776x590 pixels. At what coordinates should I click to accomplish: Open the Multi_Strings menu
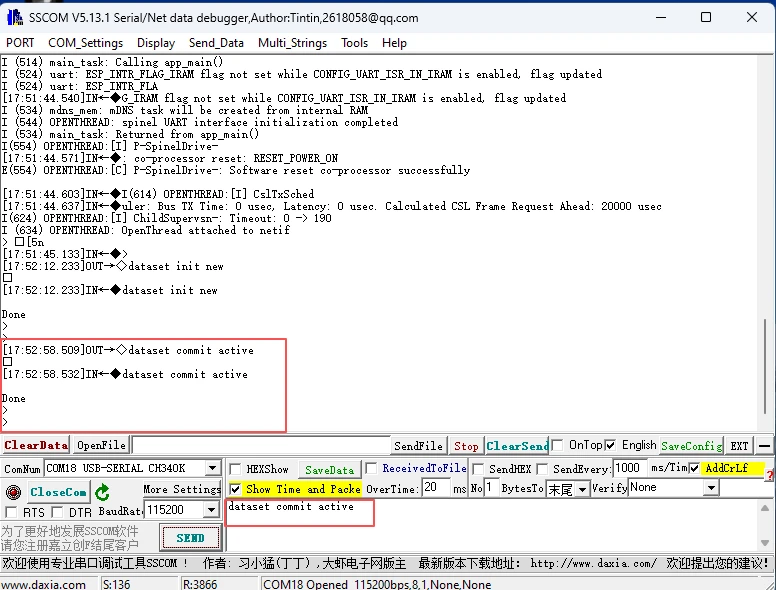coord(292,43)
